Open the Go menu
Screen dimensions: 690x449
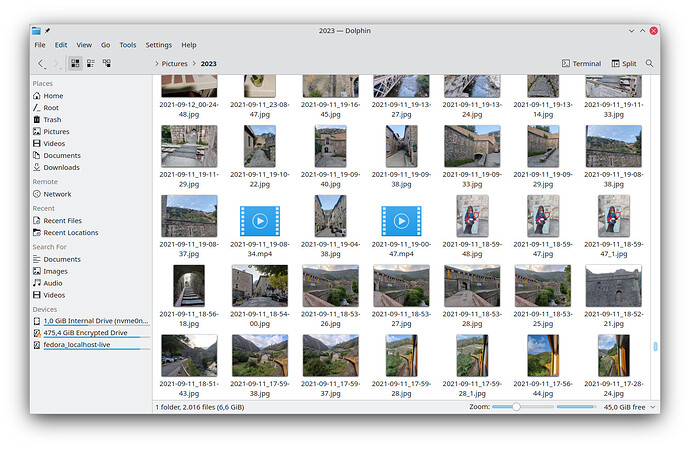106,45
